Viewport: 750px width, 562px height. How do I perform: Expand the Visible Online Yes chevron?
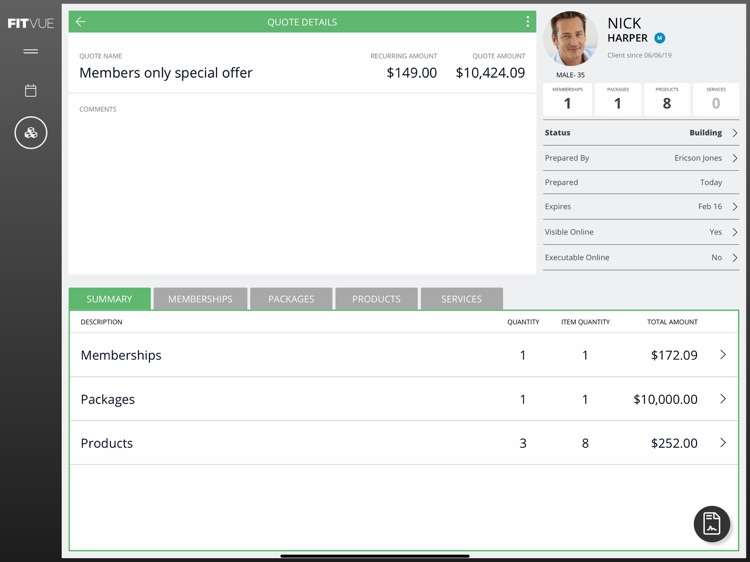pyautogui.click(x=735, y=232)
